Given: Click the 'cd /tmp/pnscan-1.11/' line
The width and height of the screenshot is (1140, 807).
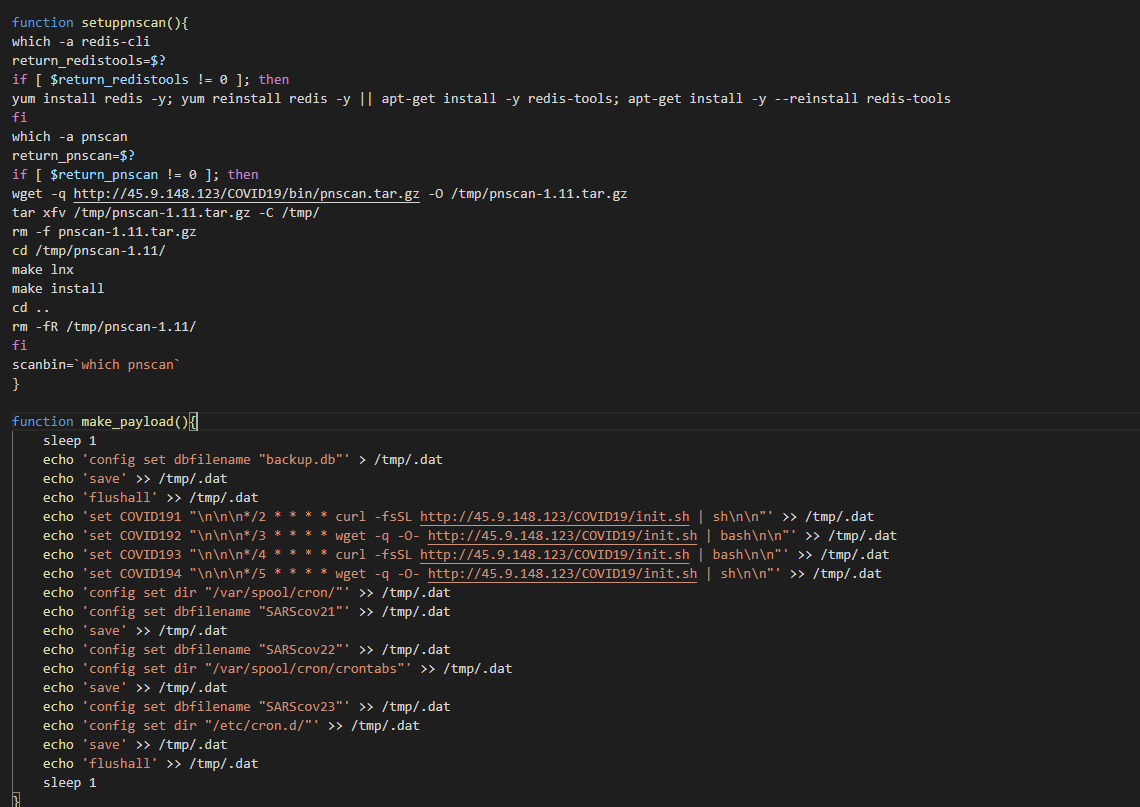Looking at the screenshot, I should click(x=89, y=250).
